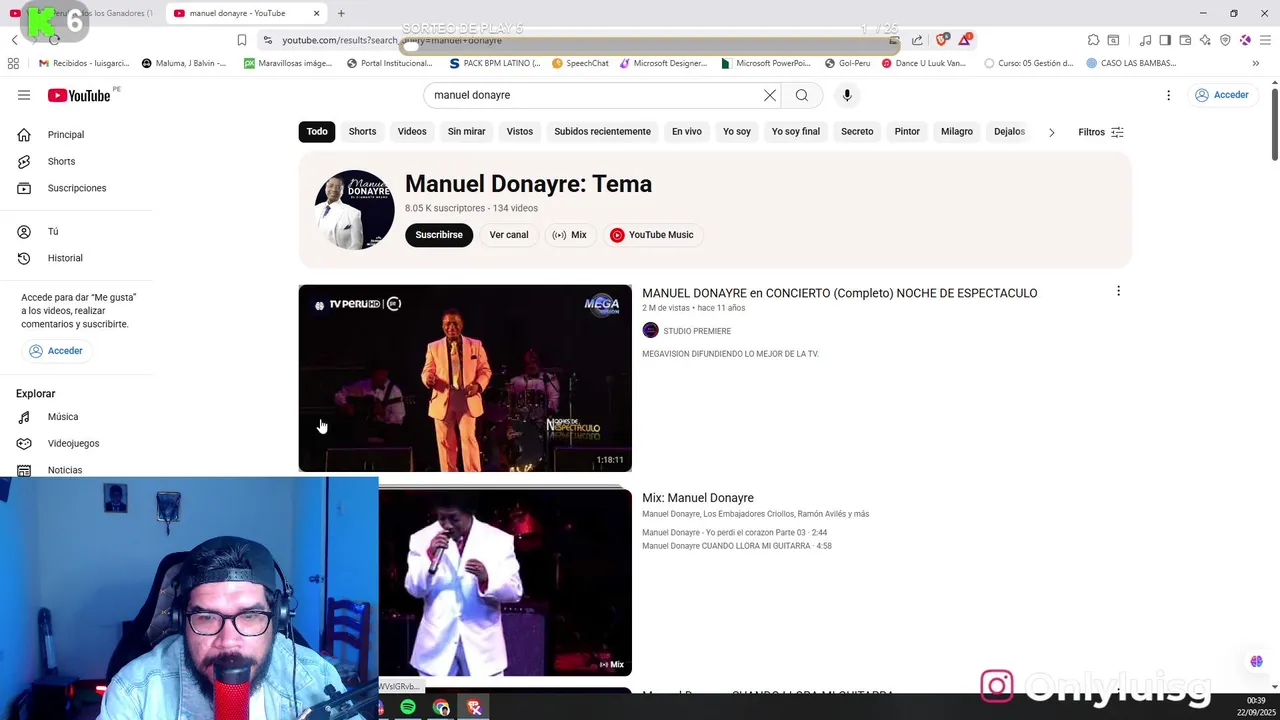Viewport: 1280px width, 720px height.
Task: Open the concert video thumbnail
Action: (465, 378)
